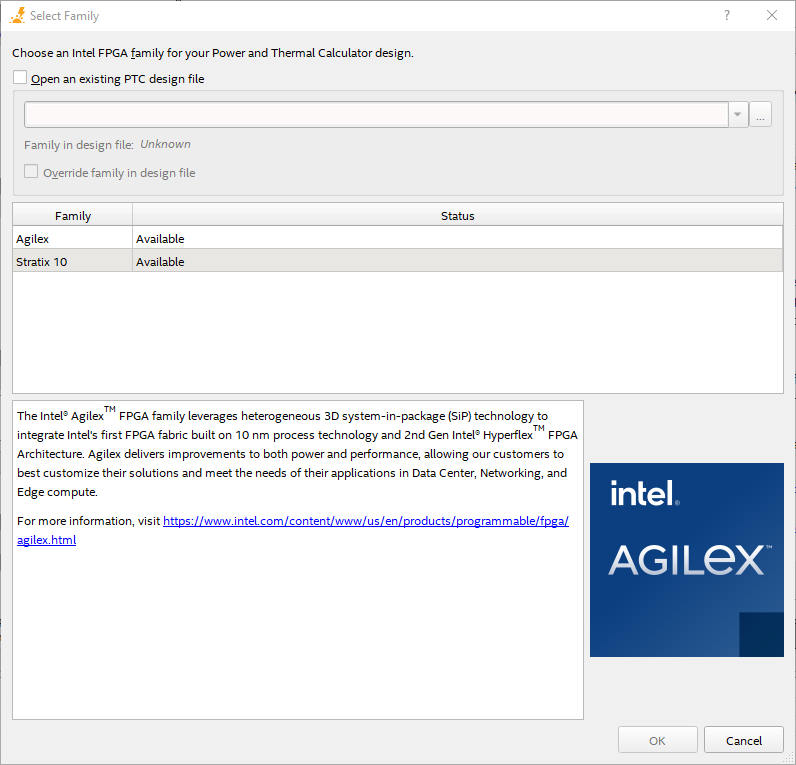Toggle Override family in design file checkbox
The image size is (796, 765).
point(33,172)
